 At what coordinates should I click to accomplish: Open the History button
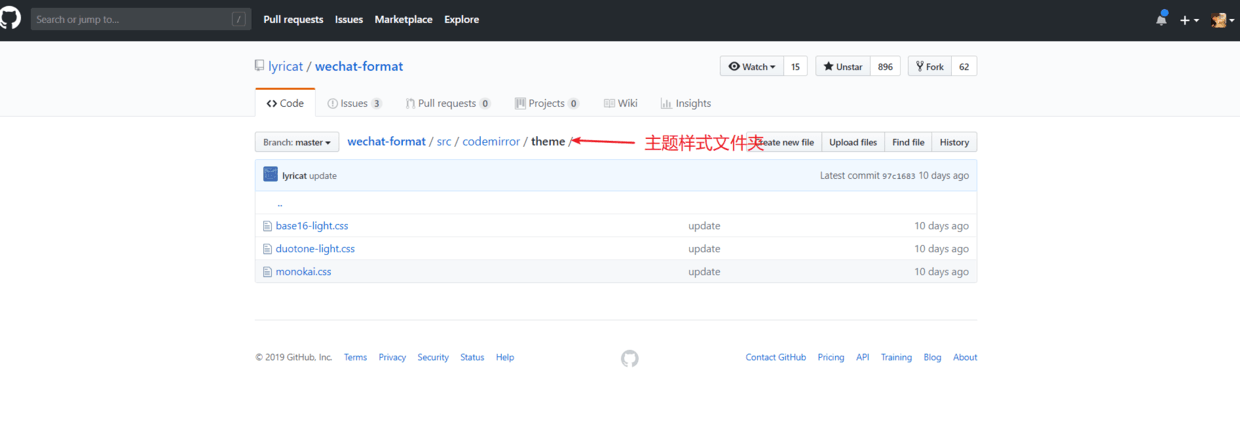click(954, 142)
